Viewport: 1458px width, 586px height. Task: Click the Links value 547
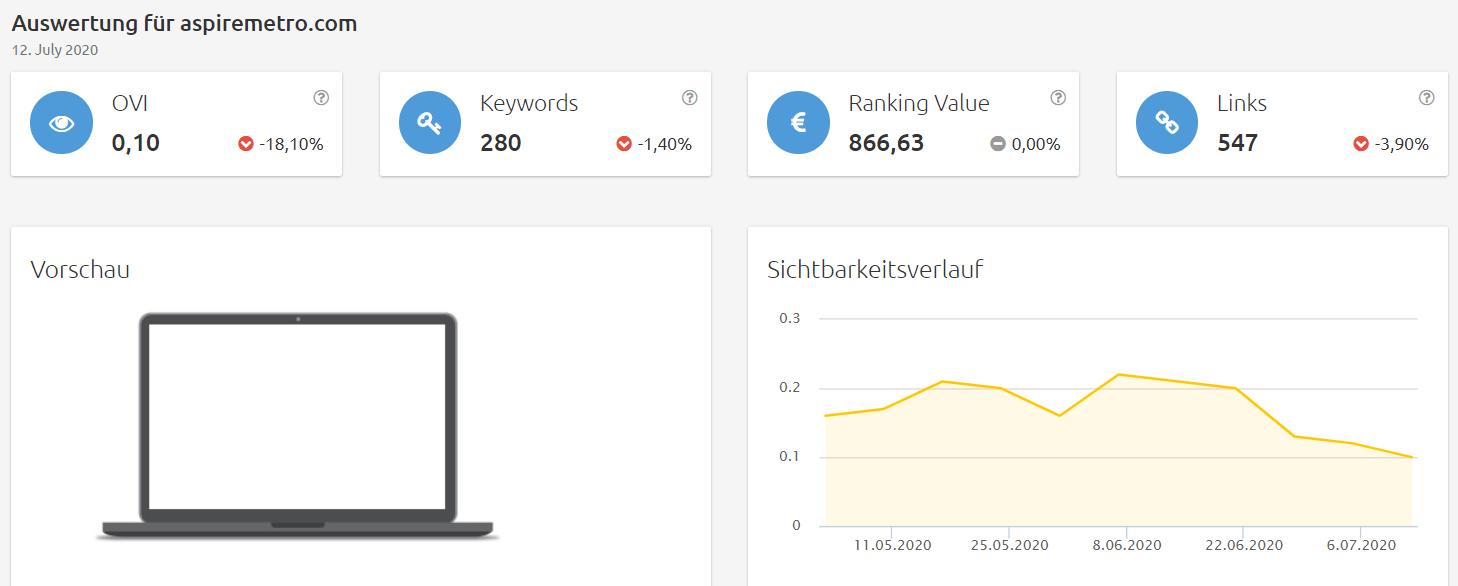click(x=1238, y=143)
